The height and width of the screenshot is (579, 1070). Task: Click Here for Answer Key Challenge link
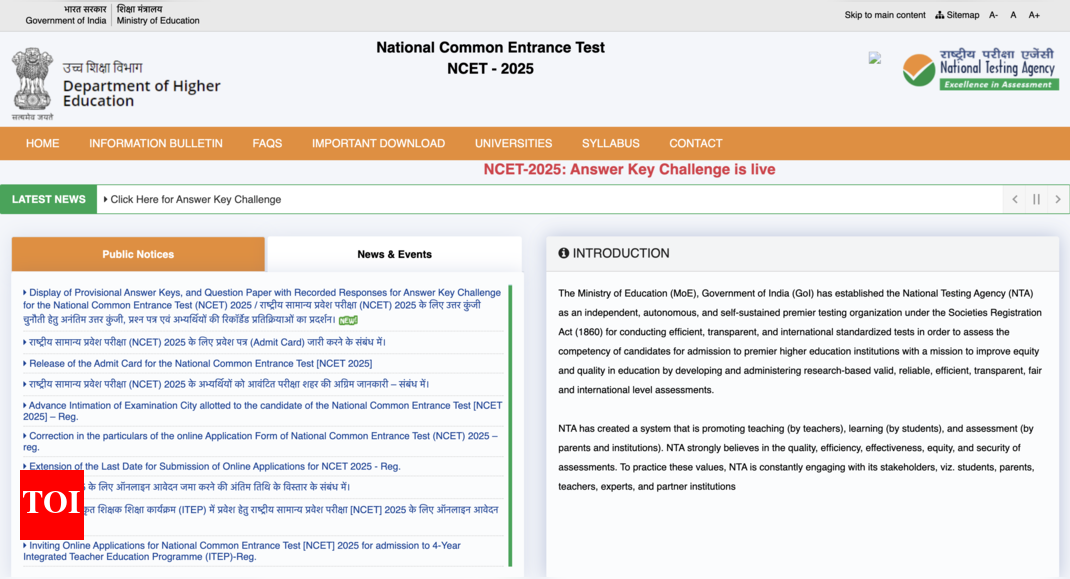click(x=195, y=199)
